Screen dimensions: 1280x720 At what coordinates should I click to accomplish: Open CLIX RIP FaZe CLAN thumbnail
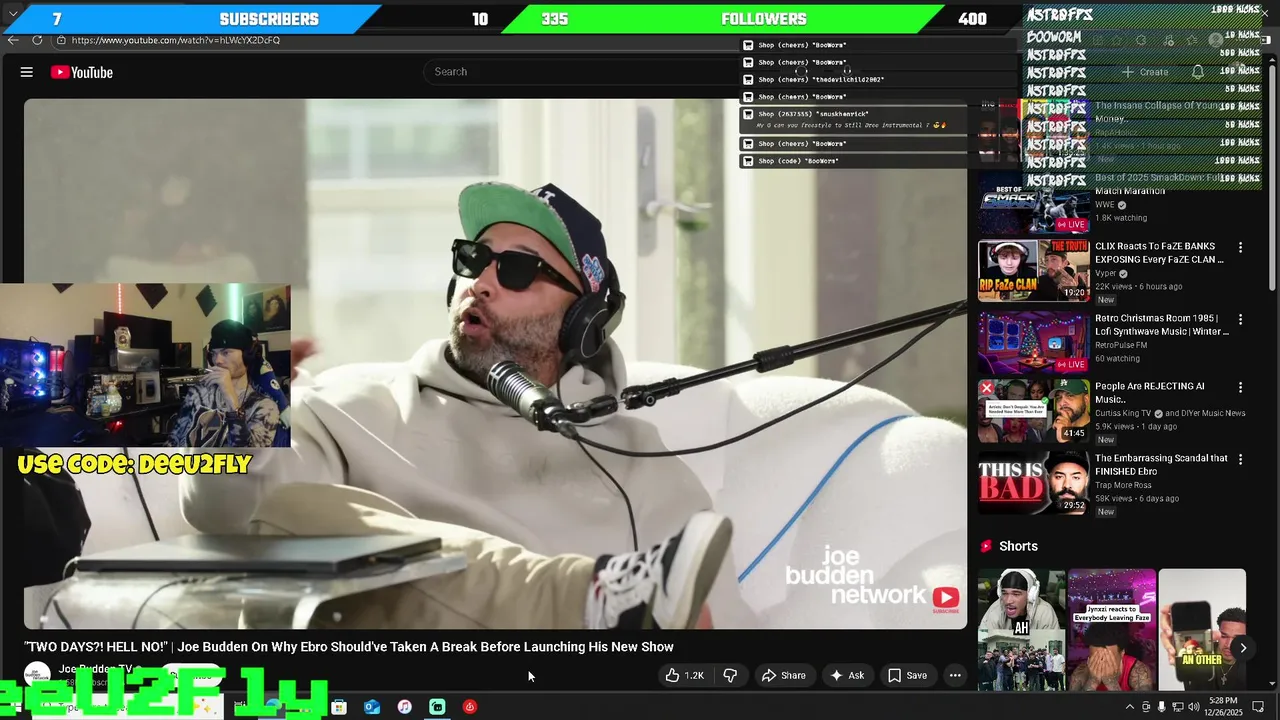[1034, 271]
